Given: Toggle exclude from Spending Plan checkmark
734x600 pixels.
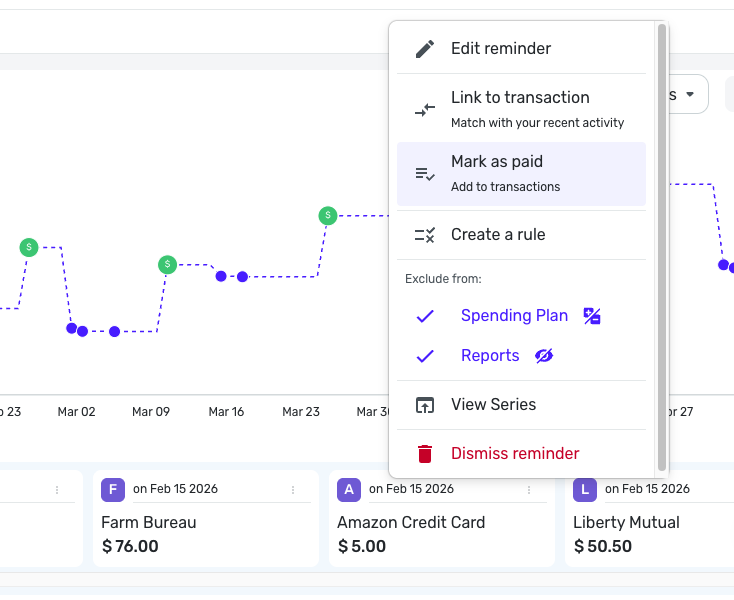Looking at the screenshot, I should 425,316.
